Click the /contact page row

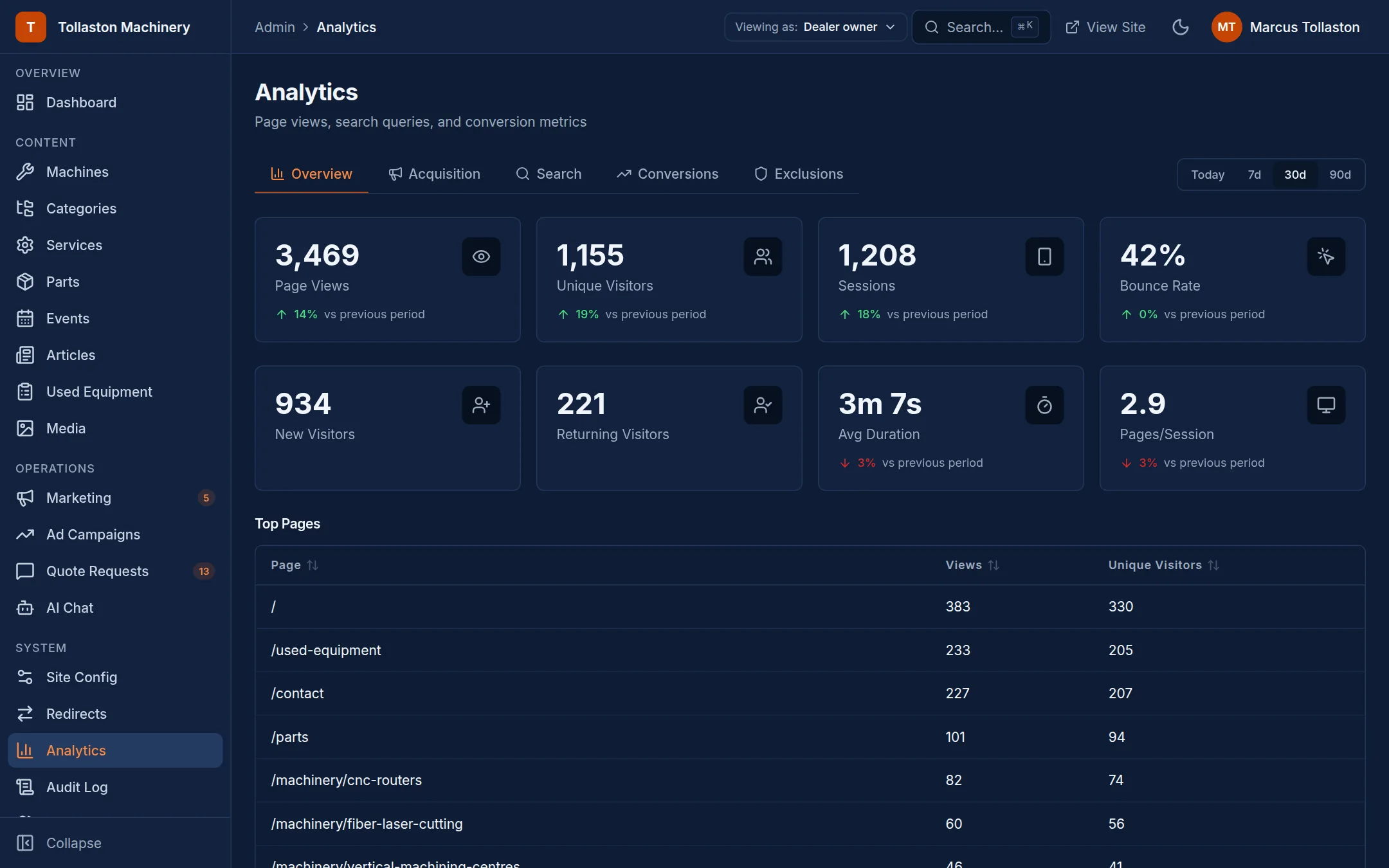point(810,693)
